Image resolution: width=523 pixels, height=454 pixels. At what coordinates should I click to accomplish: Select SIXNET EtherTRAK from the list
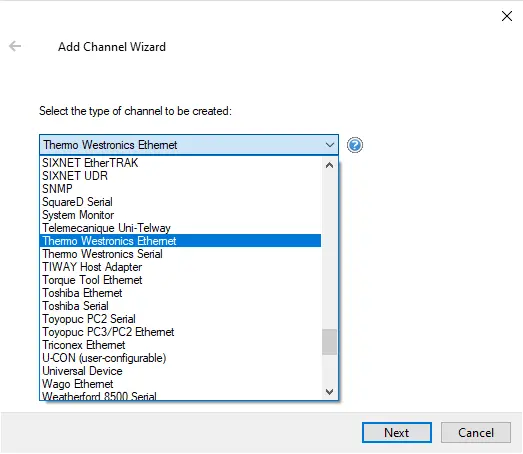point(180,163)
